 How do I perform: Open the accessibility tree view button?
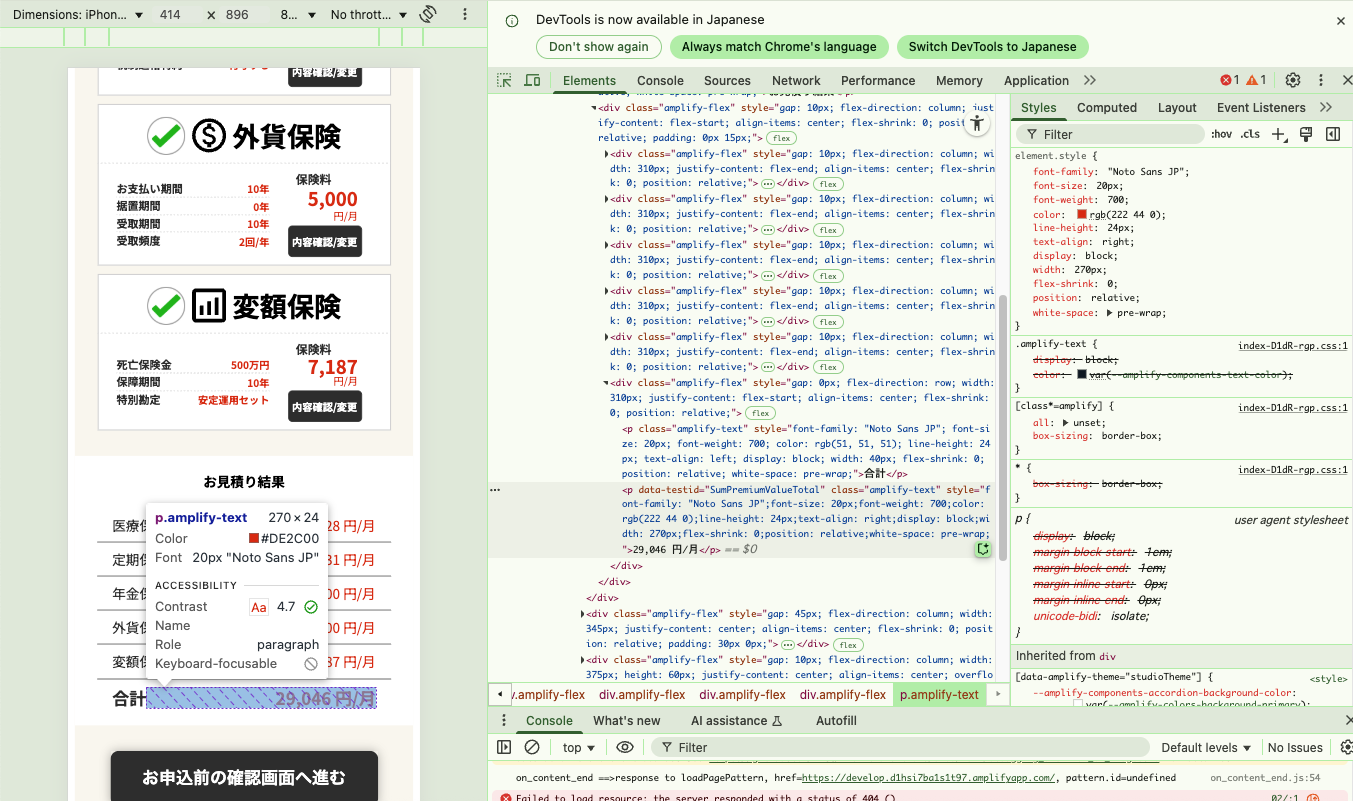(x=977, y=124)
